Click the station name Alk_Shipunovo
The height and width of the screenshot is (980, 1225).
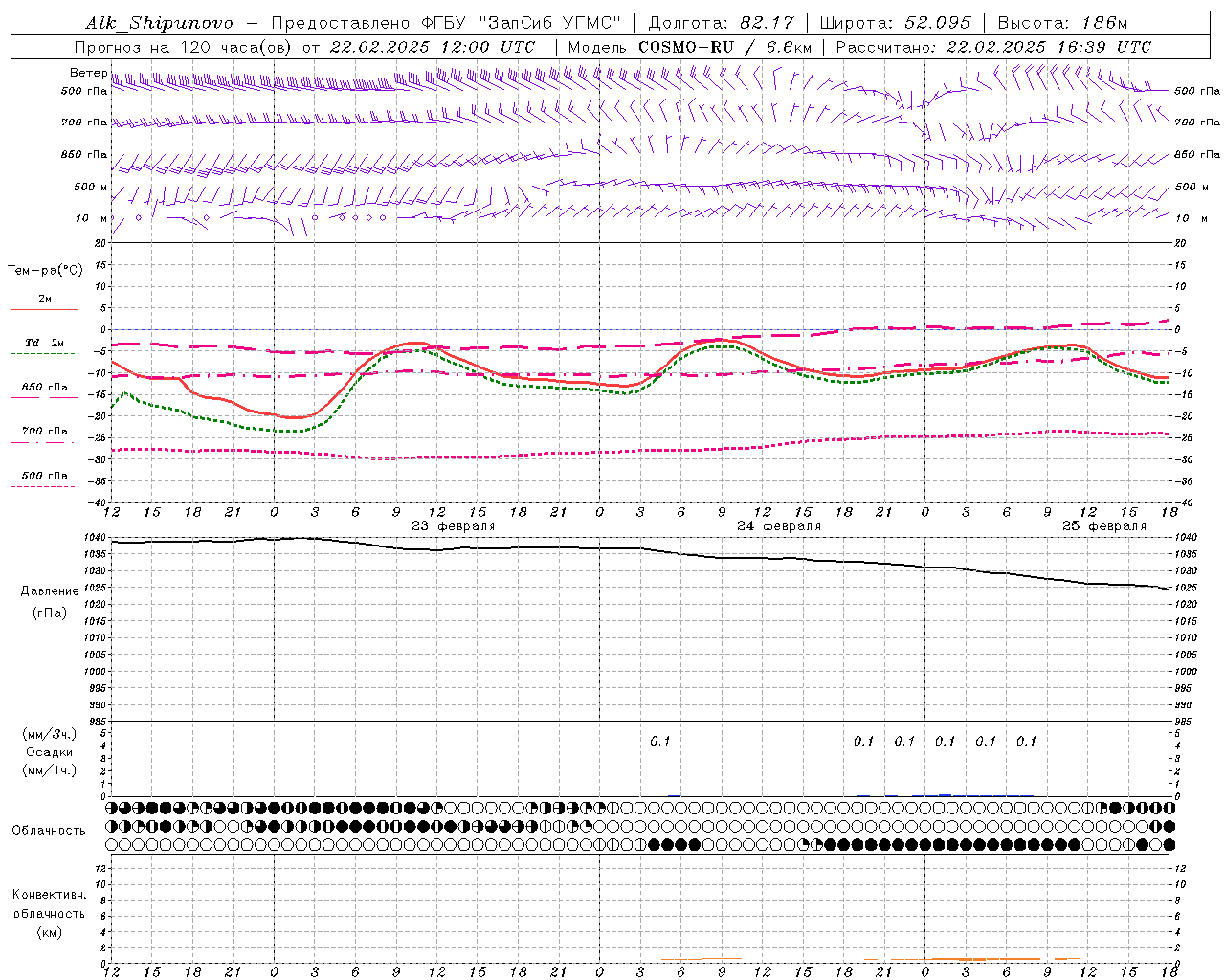pos(159,23)
